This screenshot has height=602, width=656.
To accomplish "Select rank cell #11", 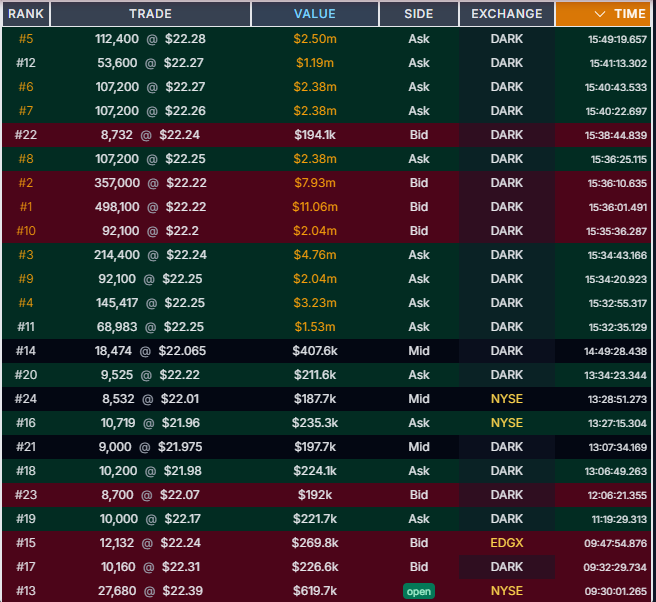I will click(x=26, y=327).
